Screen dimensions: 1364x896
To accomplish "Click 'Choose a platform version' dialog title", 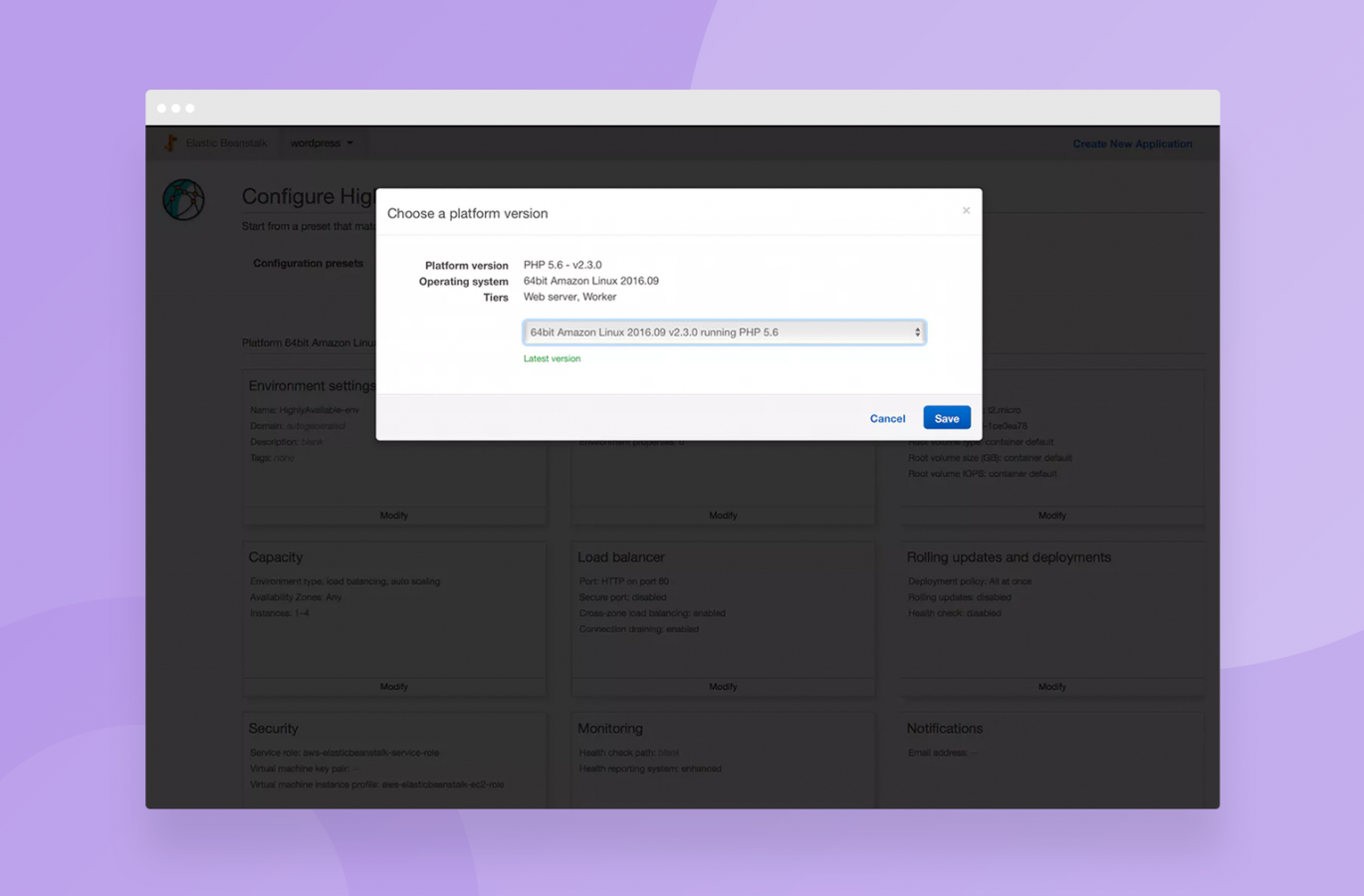I will [x=468, y=213].
